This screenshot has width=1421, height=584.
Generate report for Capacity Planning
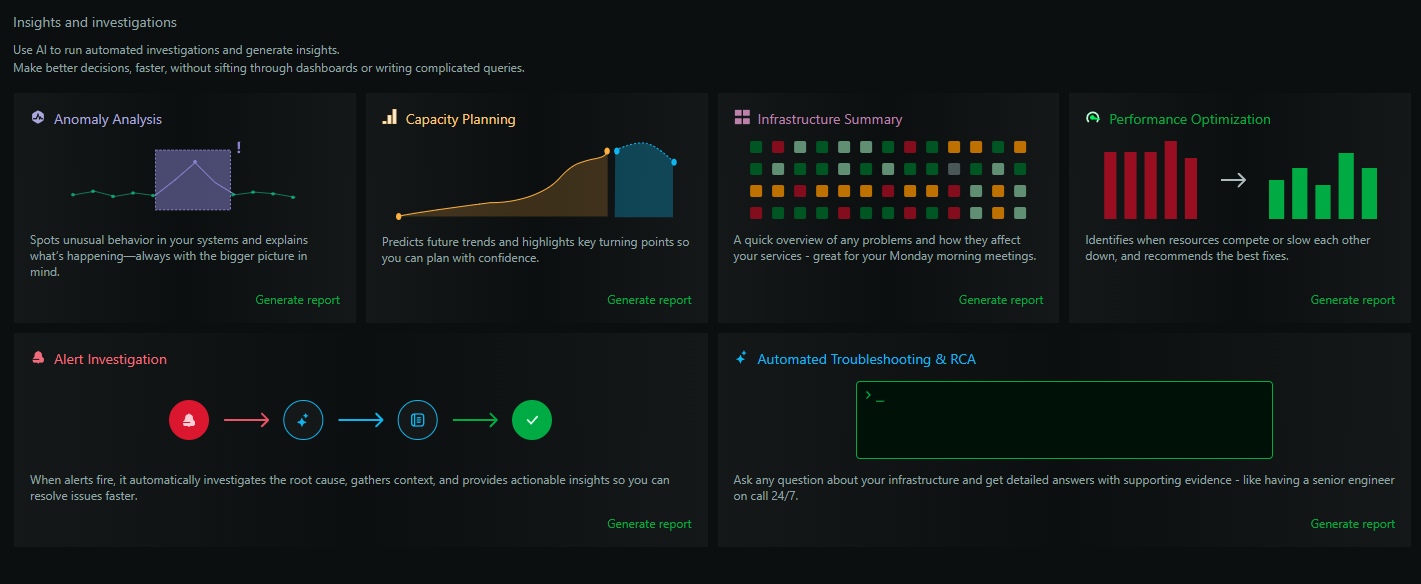pyautogui.click(x=649, y=299)
